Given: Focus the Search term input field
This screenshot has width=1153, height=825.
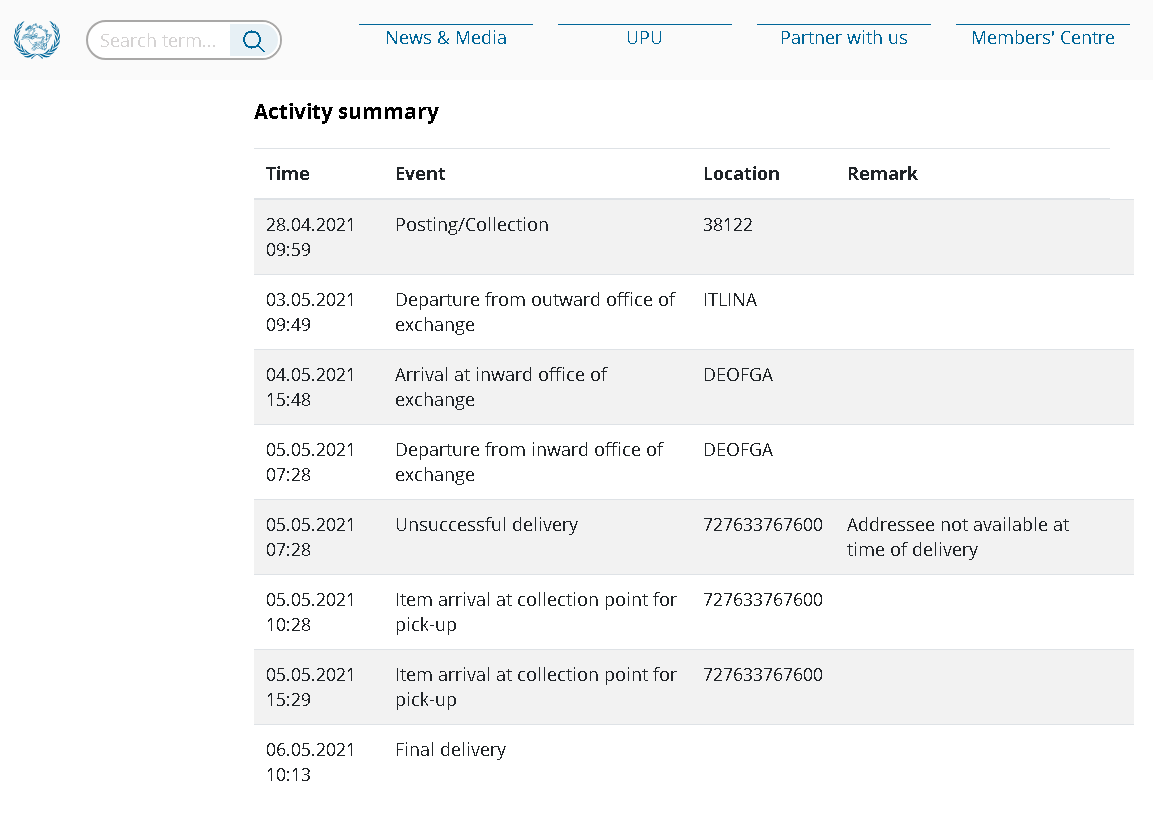Looking at the screenshot, I should (x=158, y=41).
